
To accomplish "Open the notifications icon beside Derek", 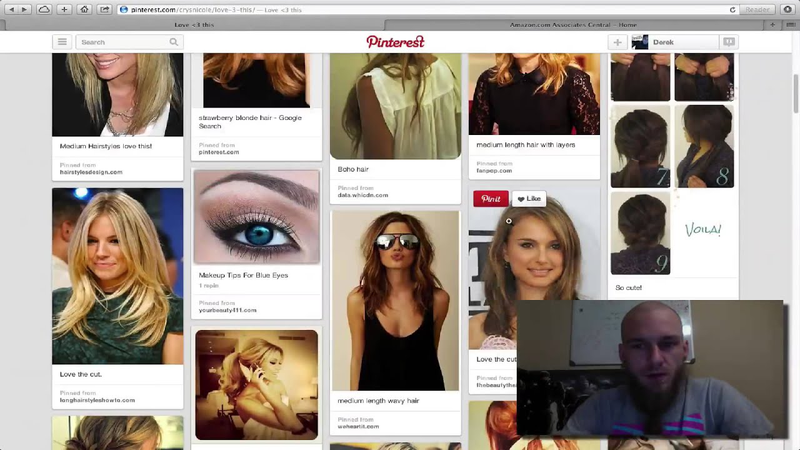I will [729, 42].
